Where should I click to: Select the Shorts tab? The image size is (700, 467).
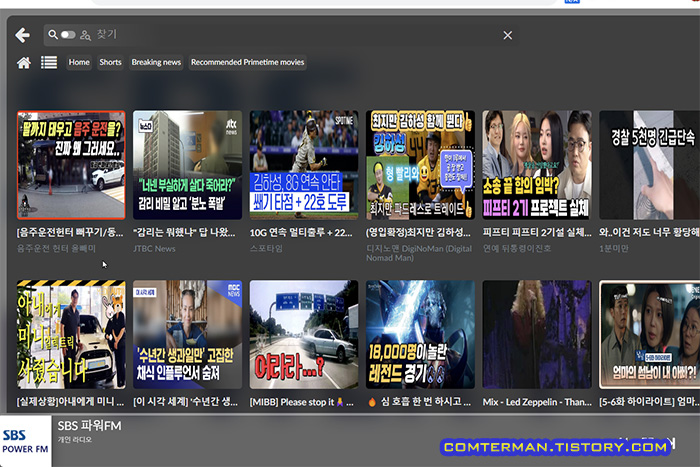110,63
